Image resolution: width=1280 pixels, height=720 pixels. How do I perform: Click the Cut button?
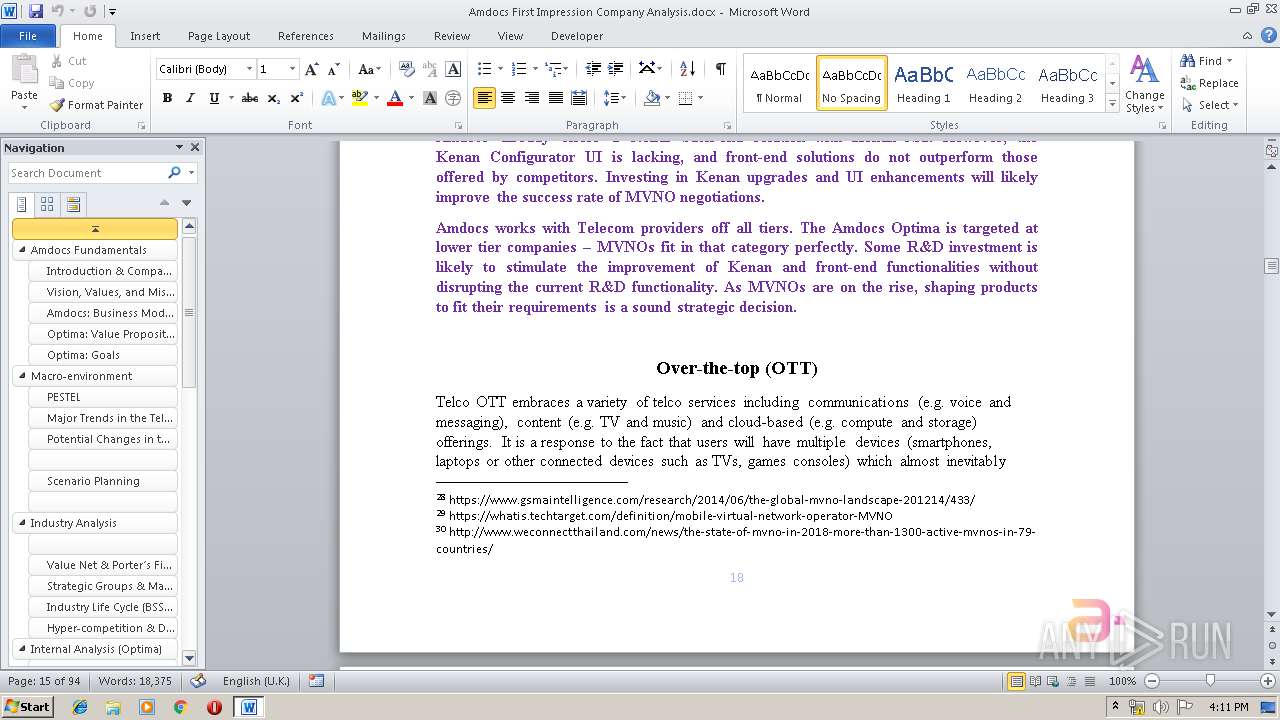pos(69,61)
